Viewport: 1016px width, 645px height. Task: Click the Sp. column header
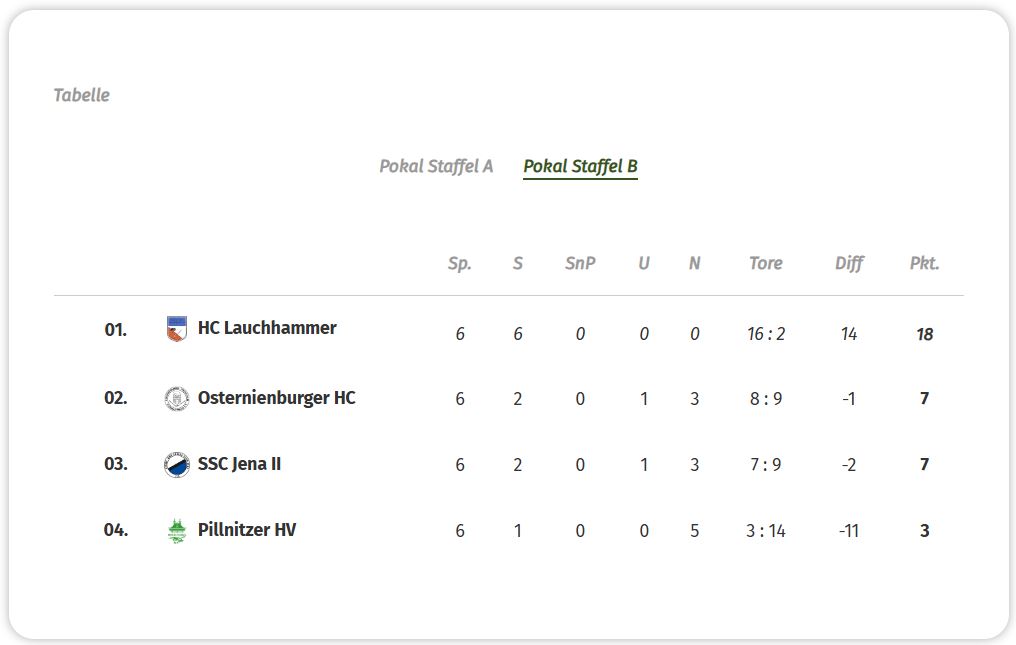coord(460,263)
